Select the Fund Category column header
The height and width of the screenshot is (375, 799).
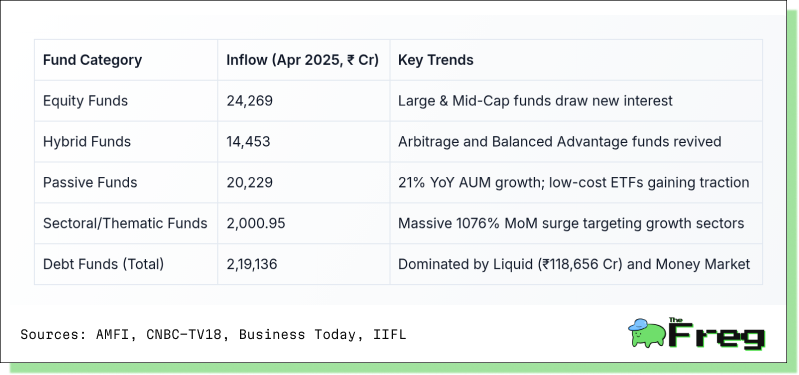tap(92, 60)
